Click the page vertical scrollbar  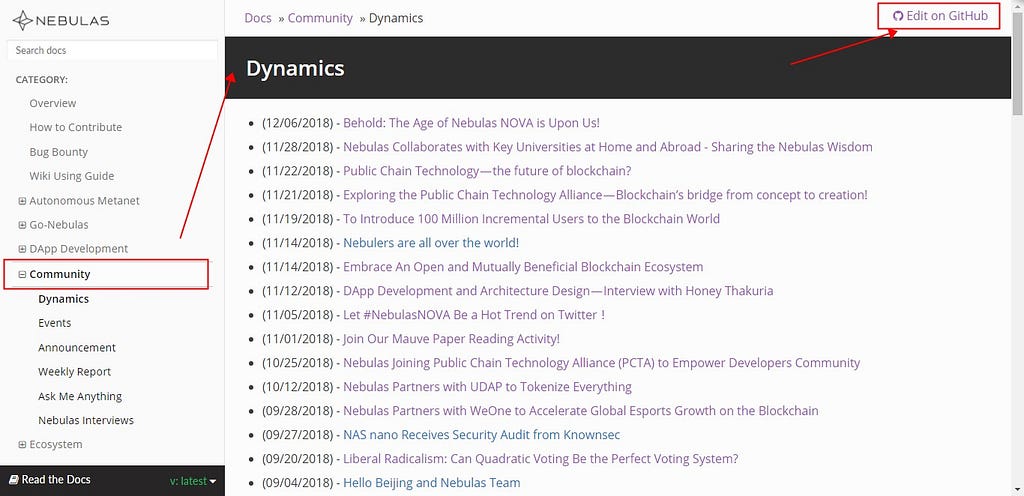tap(1017, 250)
